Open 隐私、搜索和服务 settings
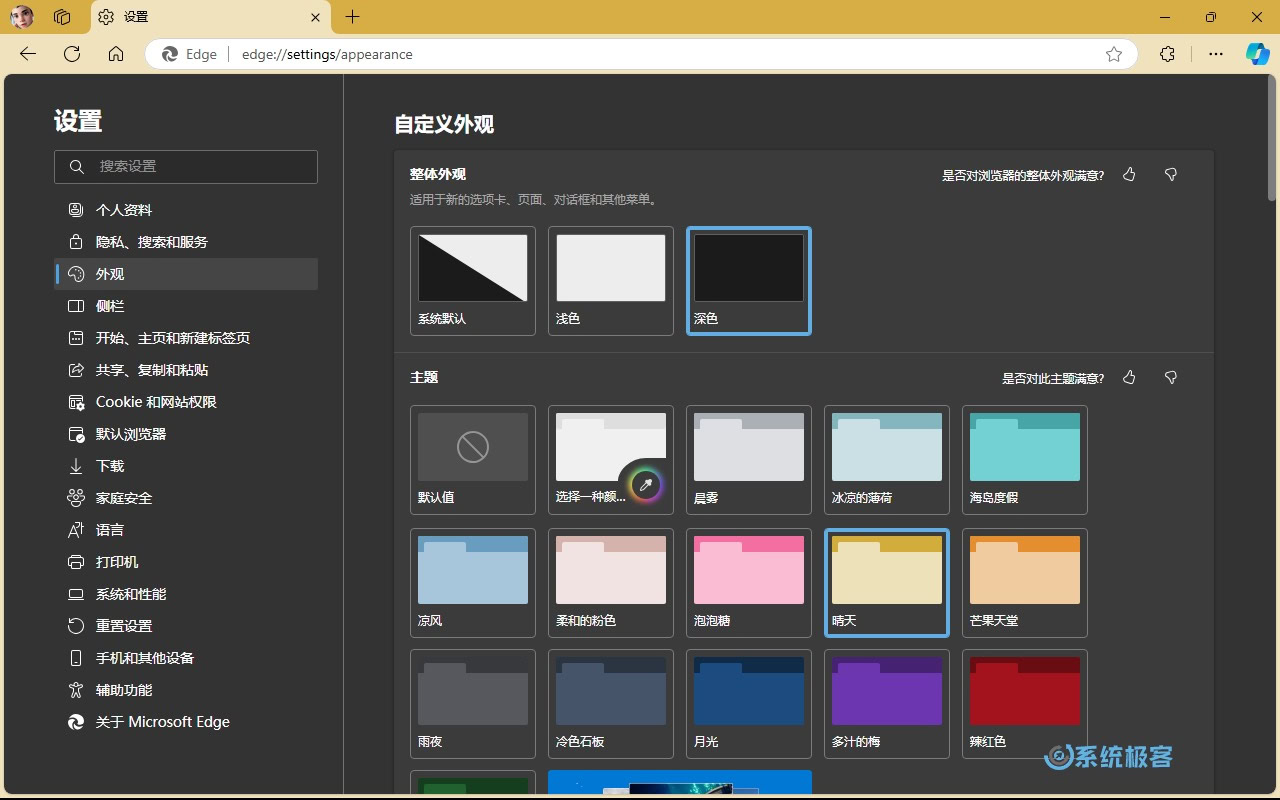The height and width of the screenshot is (800, 1280). [186, 242]
